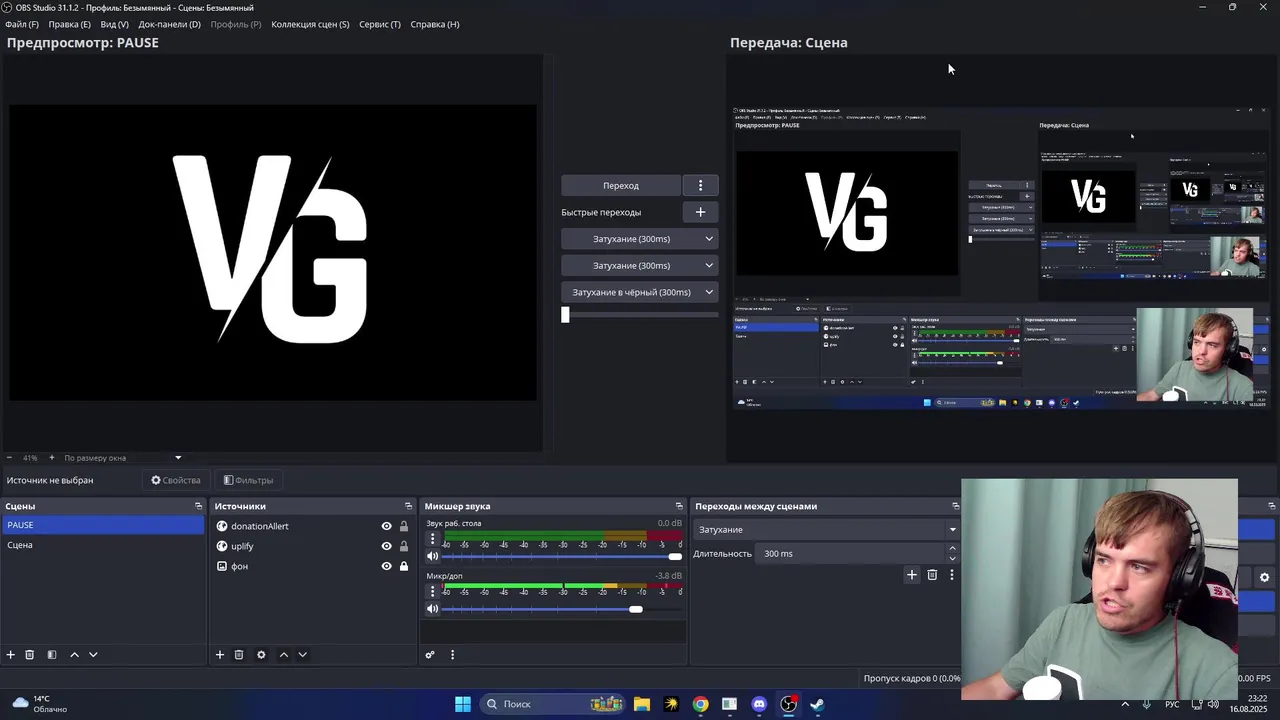Add a new scene with the plus icon
The image size is (1280, 720).
tap(11, 655)
